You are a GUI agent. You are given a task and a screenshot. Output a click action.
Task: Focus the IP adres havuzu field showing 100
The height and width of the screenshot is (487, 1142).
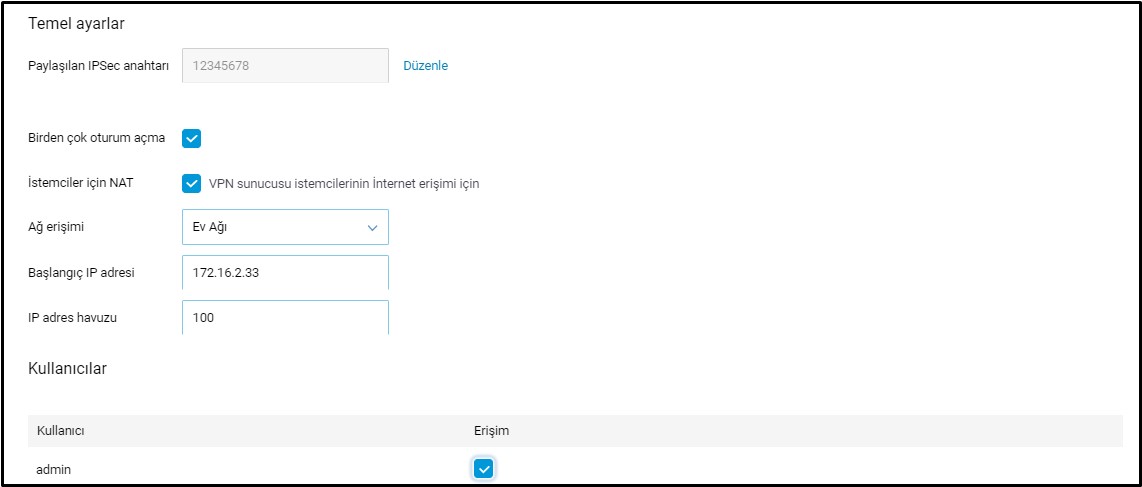(285, 318)
